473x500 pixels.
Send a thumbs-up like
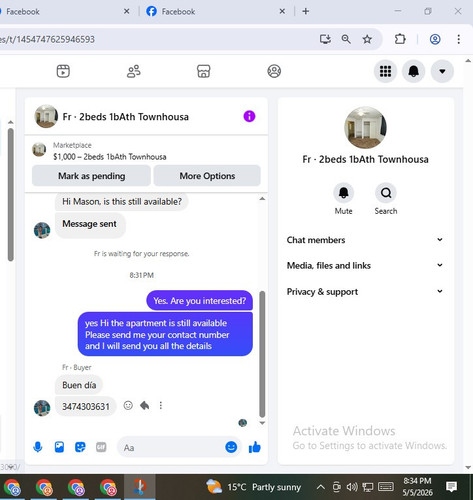[255, 447]
